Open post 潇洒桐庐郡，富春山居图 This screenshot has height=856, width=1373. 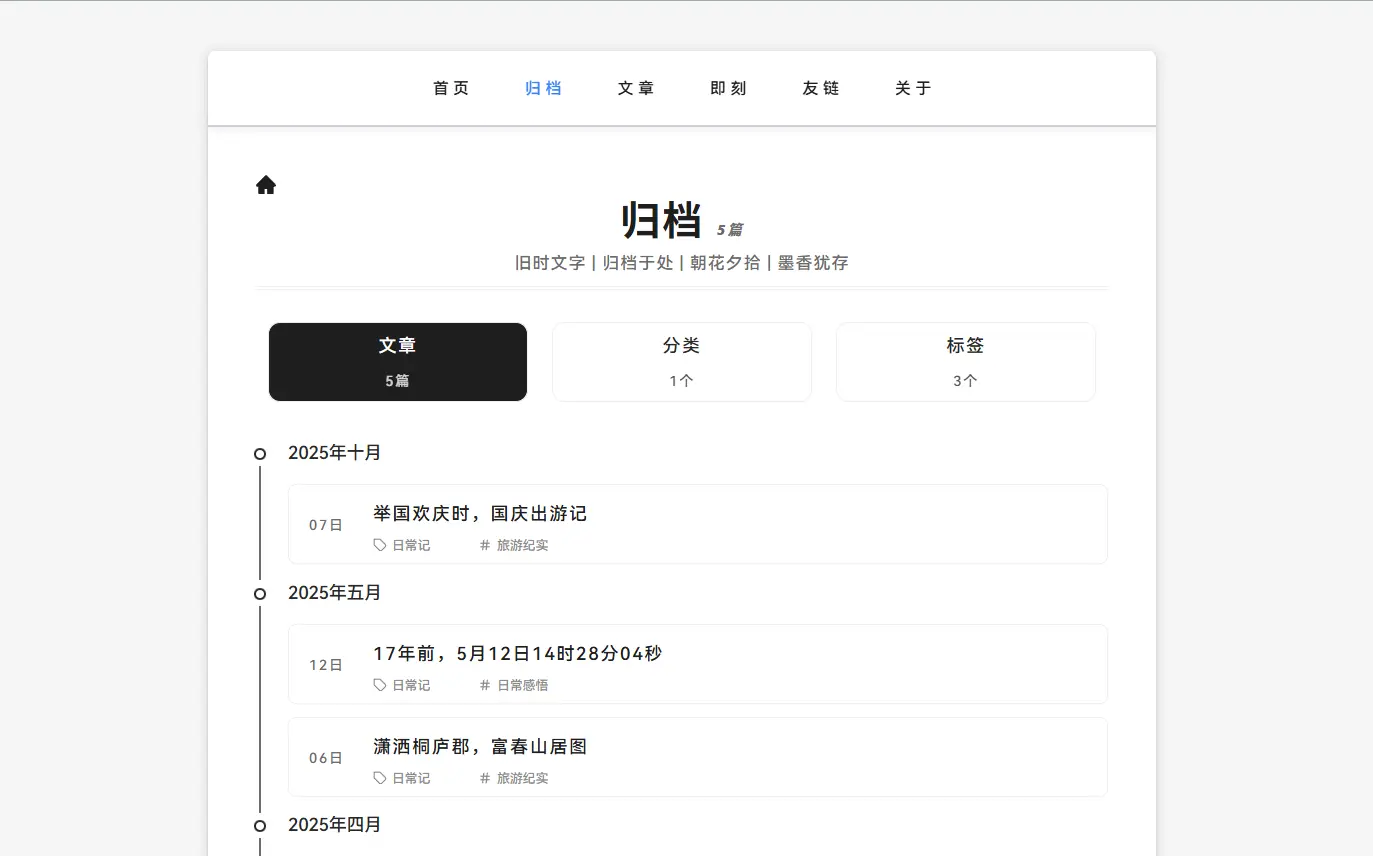click(480, 747)
